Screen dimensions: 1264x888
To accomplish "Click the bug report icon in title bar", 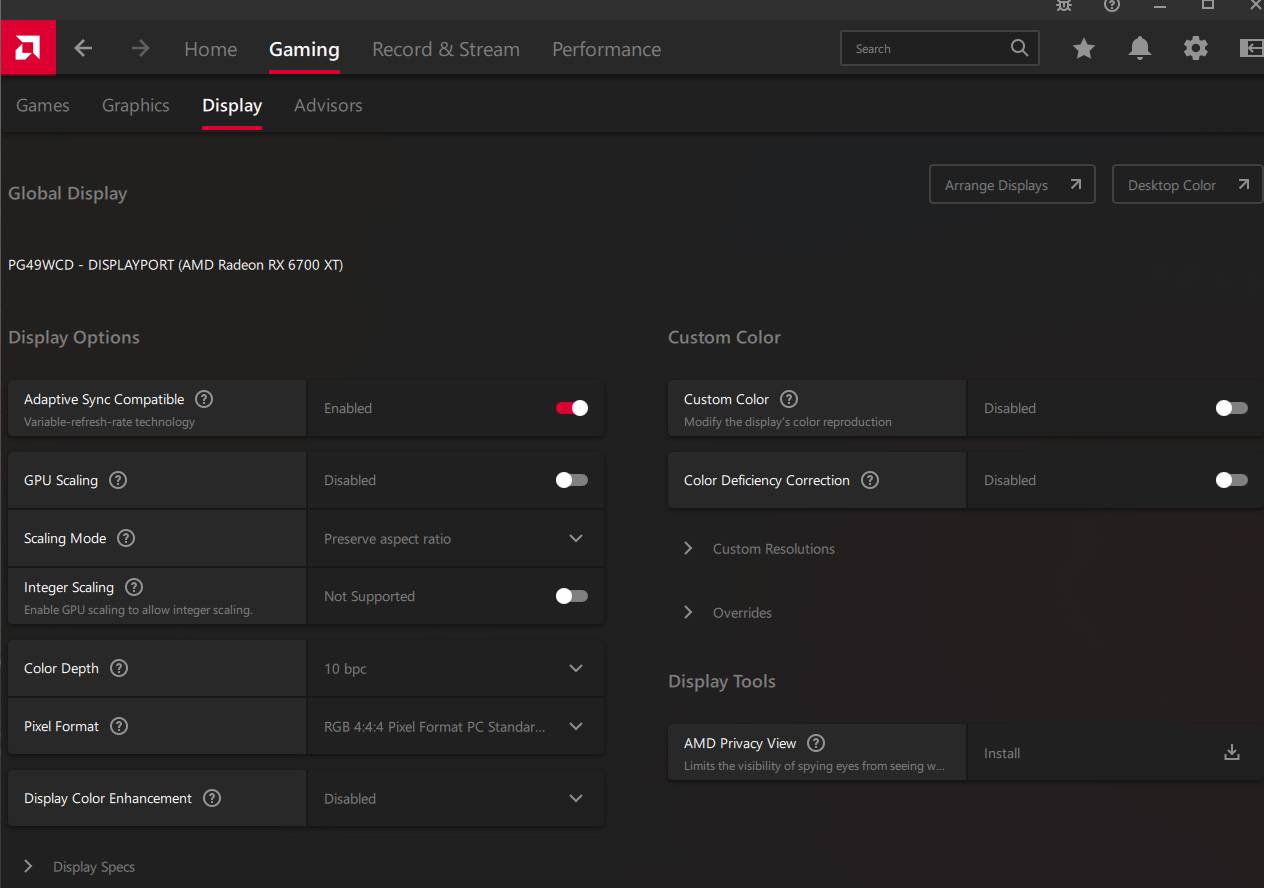I will 1064,6.
